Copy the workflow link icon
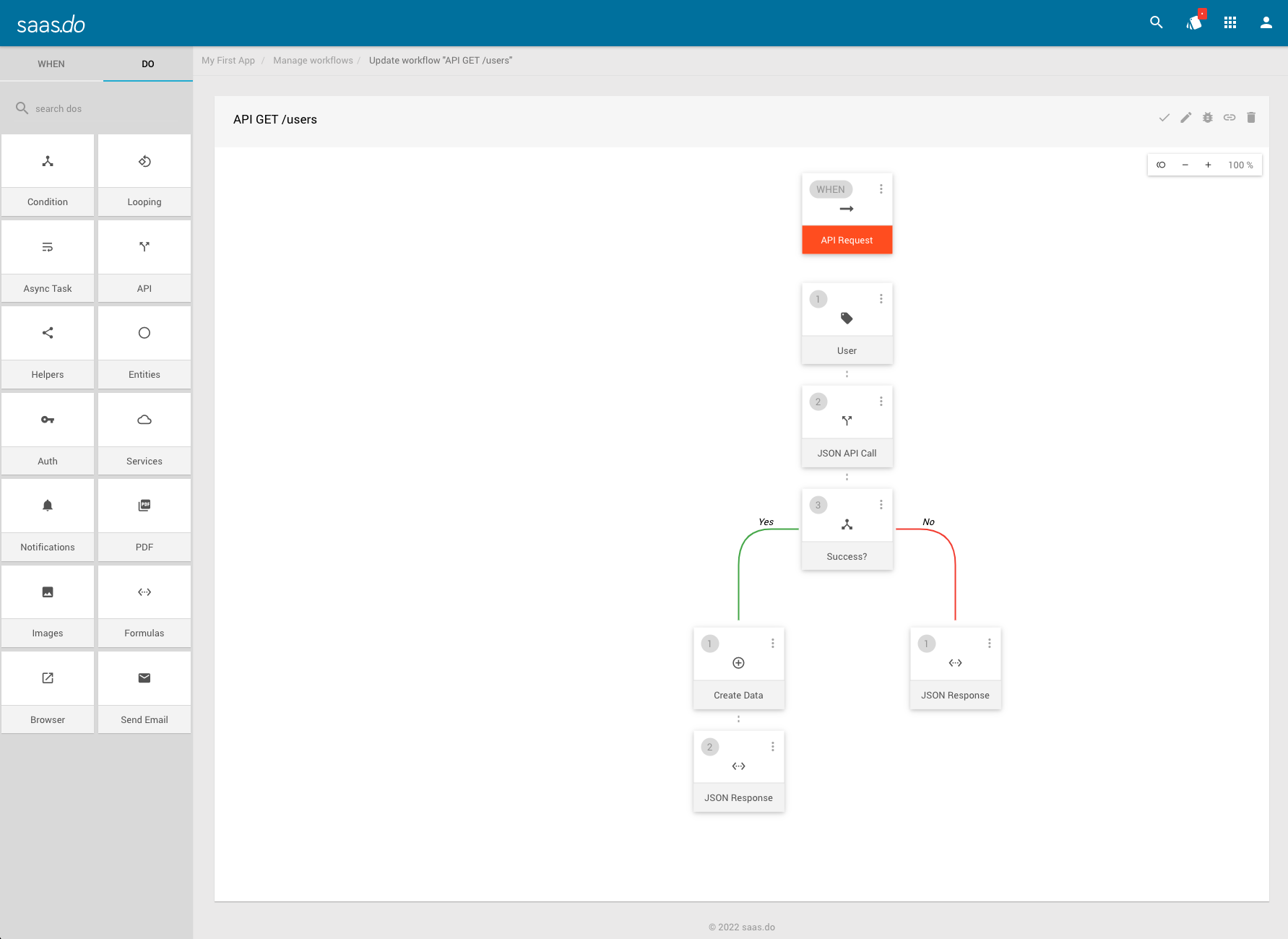Viewport: 1288px width, 939px height. click(1229, 117)
